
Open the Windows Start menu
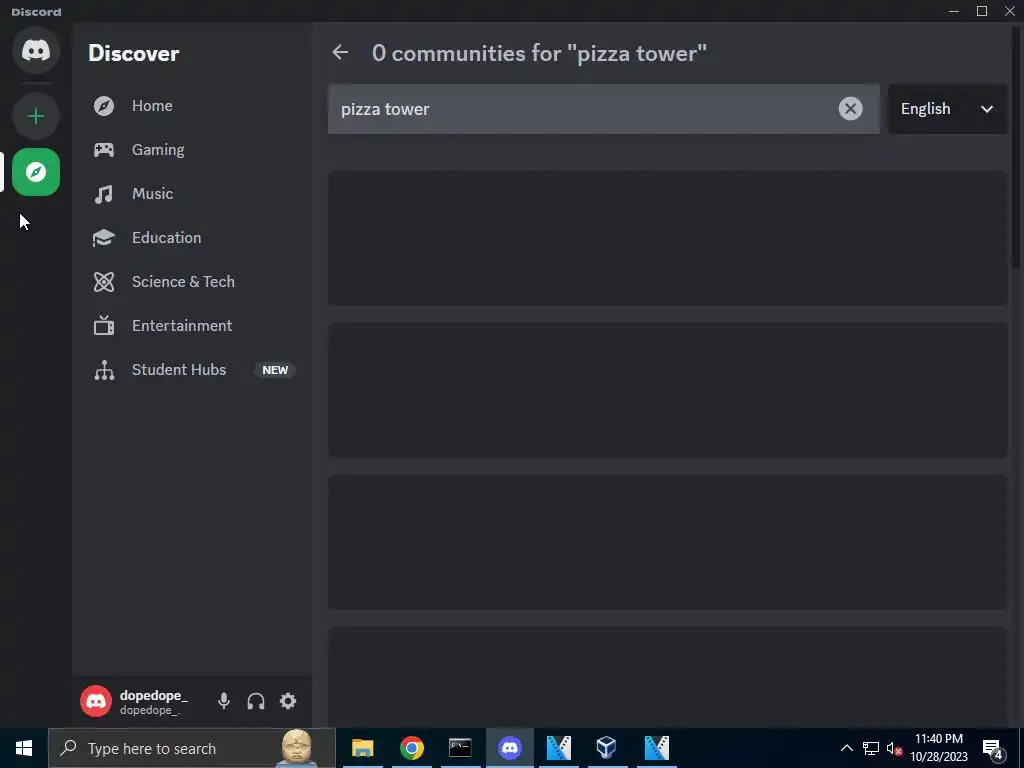click(x=24, y=748)
